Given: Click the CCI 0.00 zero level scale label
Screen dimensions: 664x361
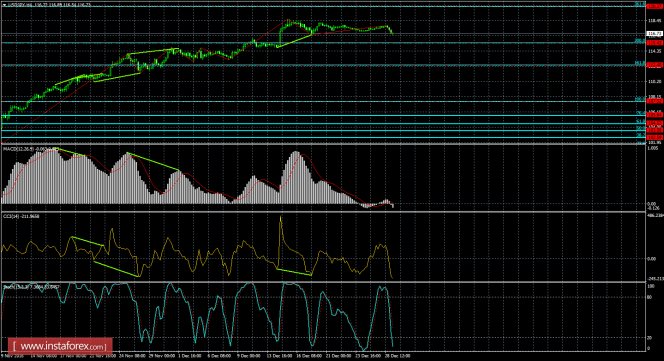Looking at the screenshot, I should (x=652, y=258).
